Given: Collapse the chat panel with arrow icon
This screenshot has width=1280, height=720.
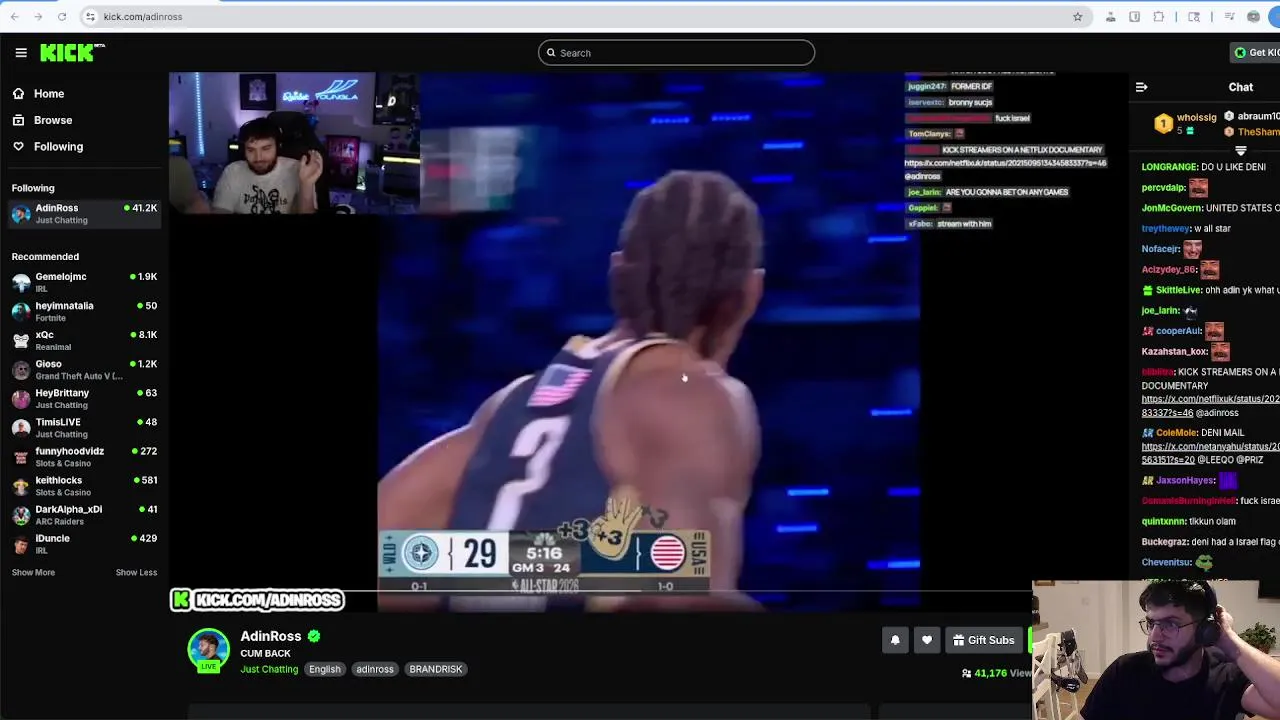Looking at the screenshot, I should click(x=1141, y=87).
